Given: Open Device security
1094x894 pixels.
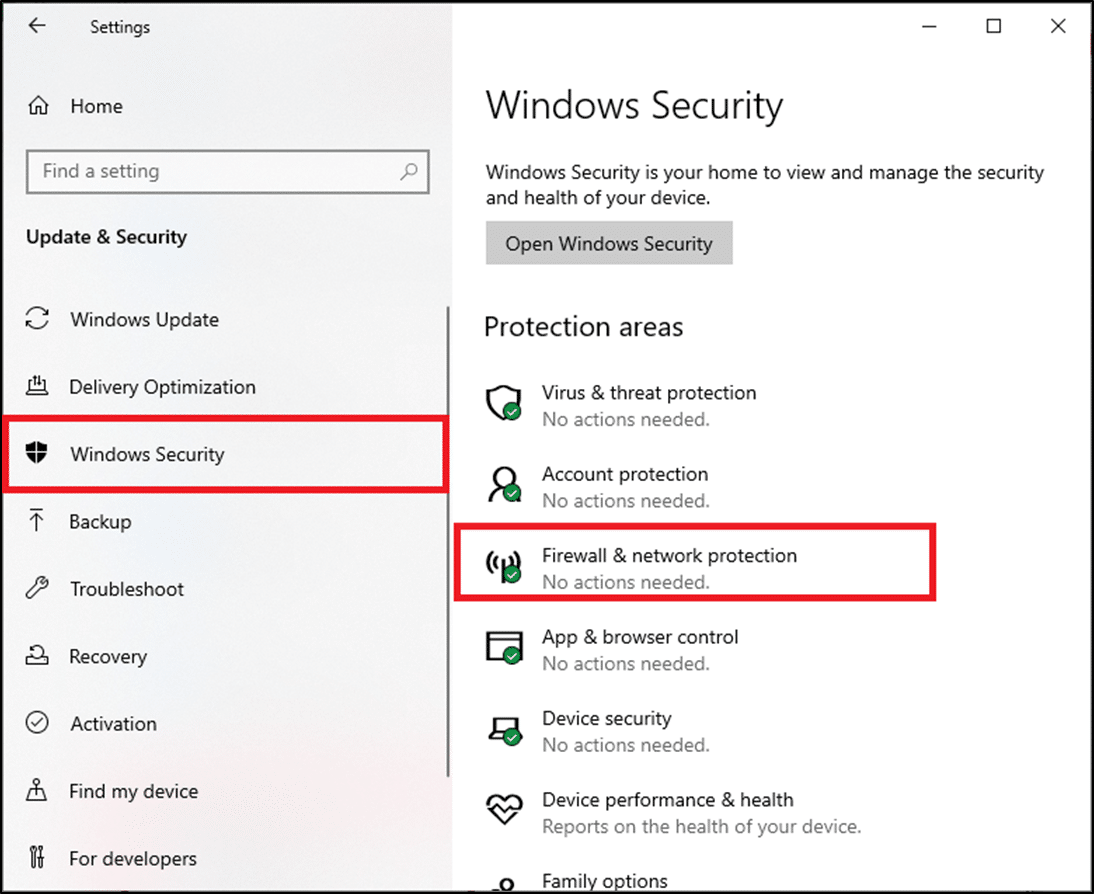Looking at the screenshot, I should 606,718.
